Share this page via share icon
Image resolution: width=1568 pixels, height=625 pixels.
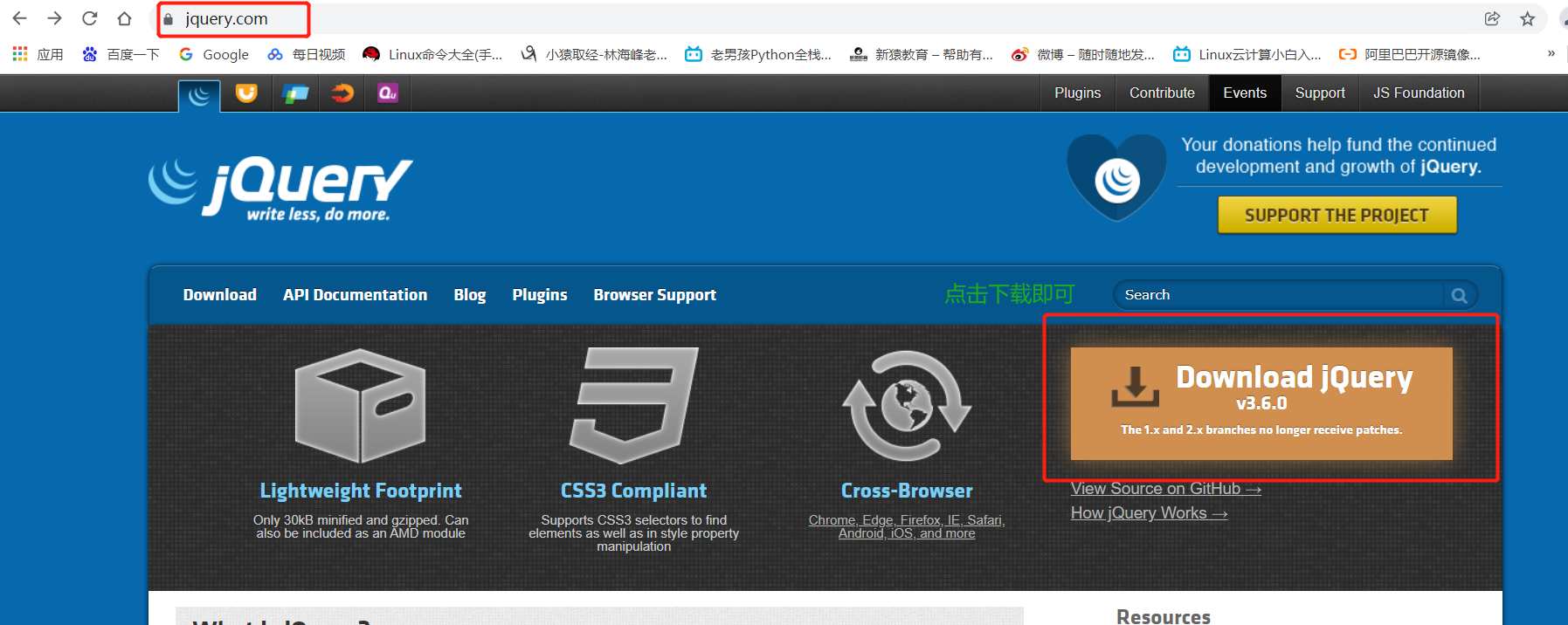click(1492, 18)
